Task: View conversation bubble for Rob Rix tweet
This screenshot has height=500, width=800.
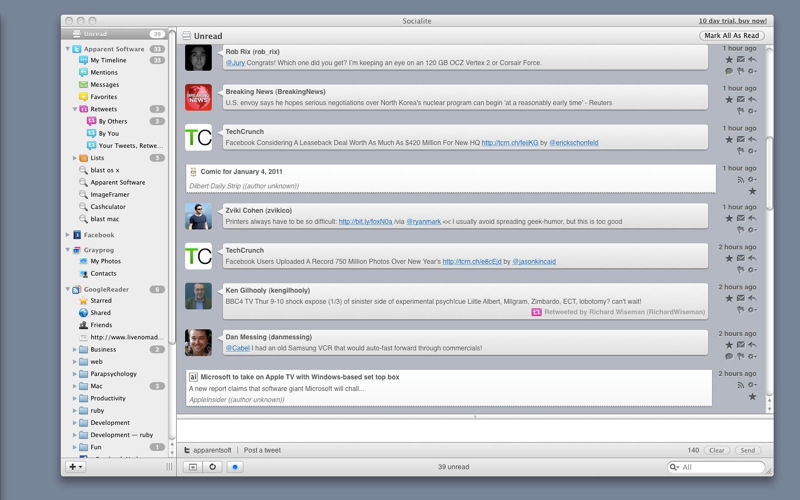Action: [x=729, y=71]
